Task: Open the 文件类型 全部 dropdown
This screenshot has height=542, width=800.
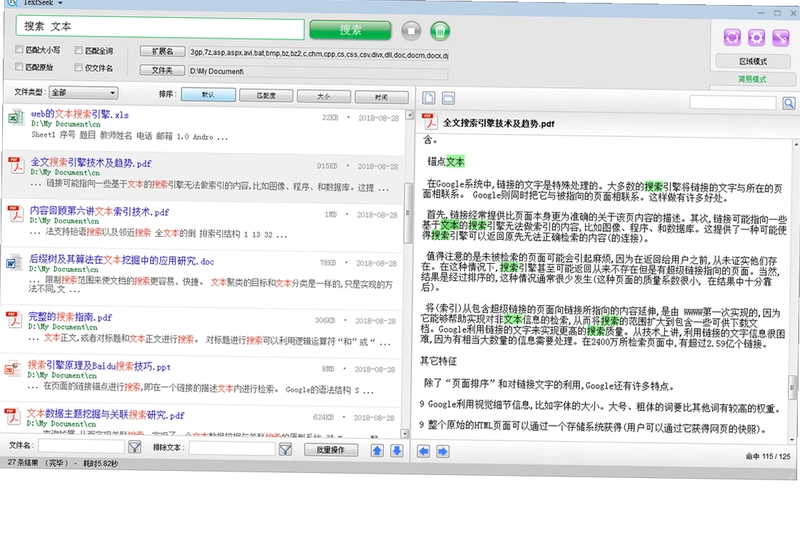Action: tap(84, 92)
